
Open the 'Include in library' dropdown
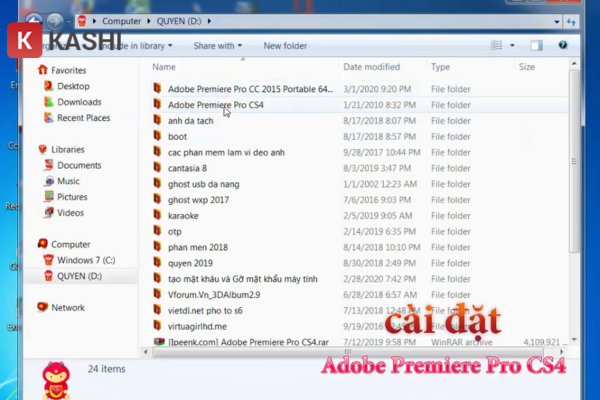pos(136,46)
